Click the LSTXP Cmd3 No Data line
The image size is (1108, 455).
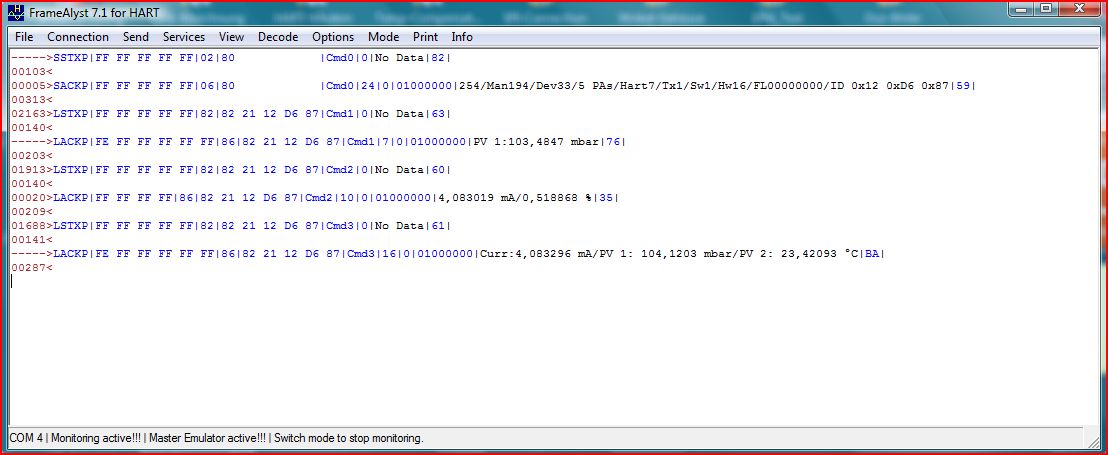231,226
